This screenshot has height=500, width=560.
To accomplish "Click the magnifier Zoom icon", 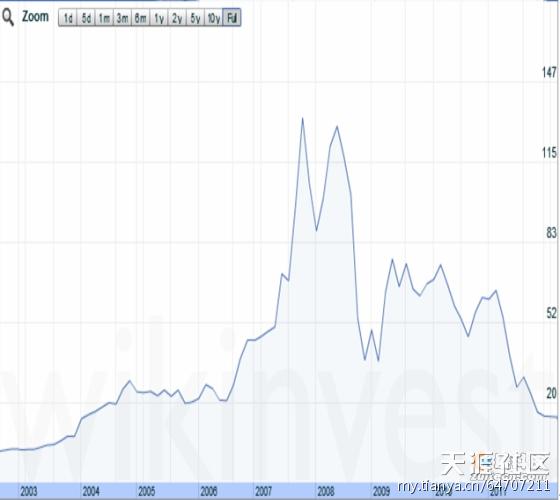I will (x=8, y=17).
